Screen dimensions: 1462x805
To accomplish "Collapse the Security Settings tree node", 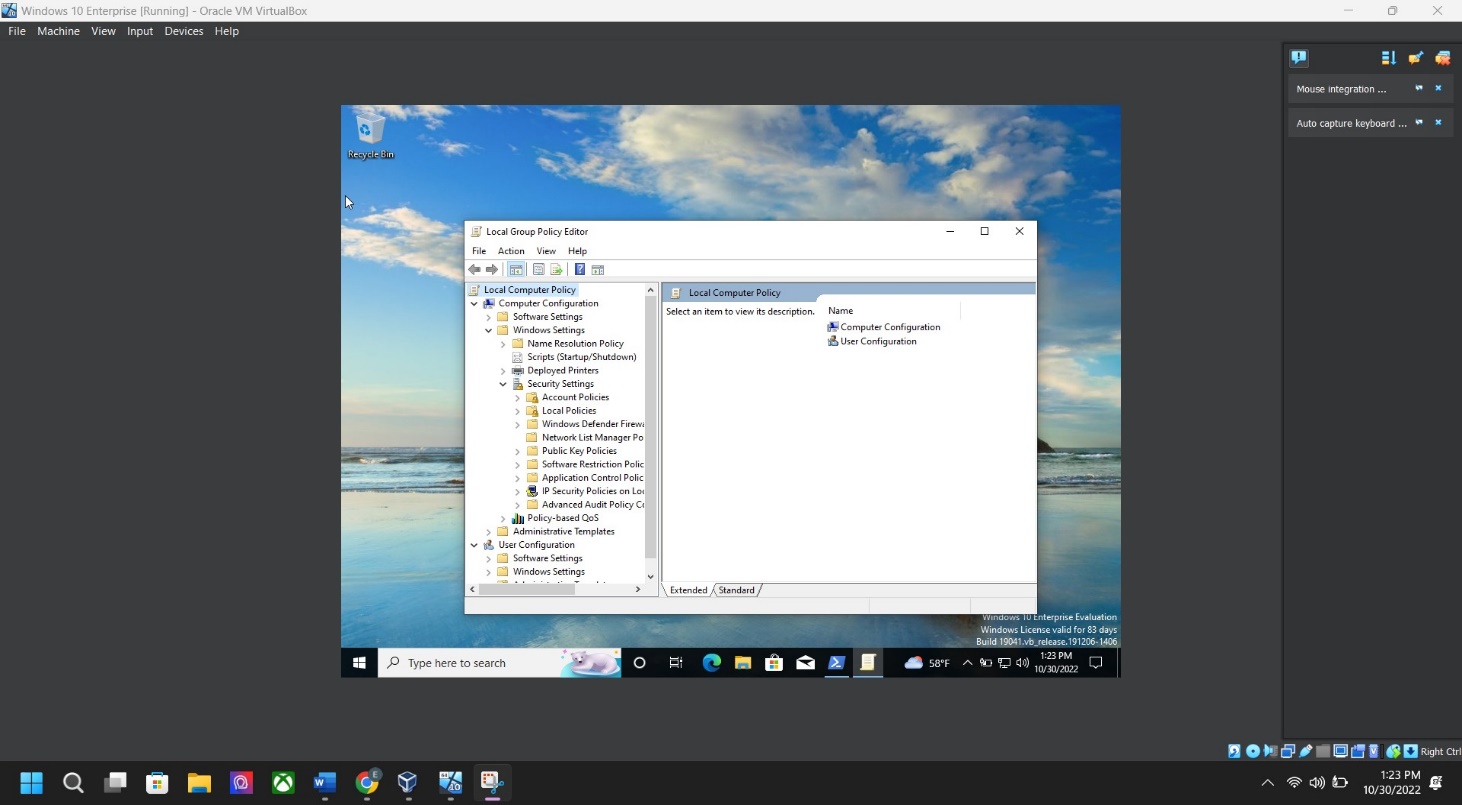I will tap(503, 384).
